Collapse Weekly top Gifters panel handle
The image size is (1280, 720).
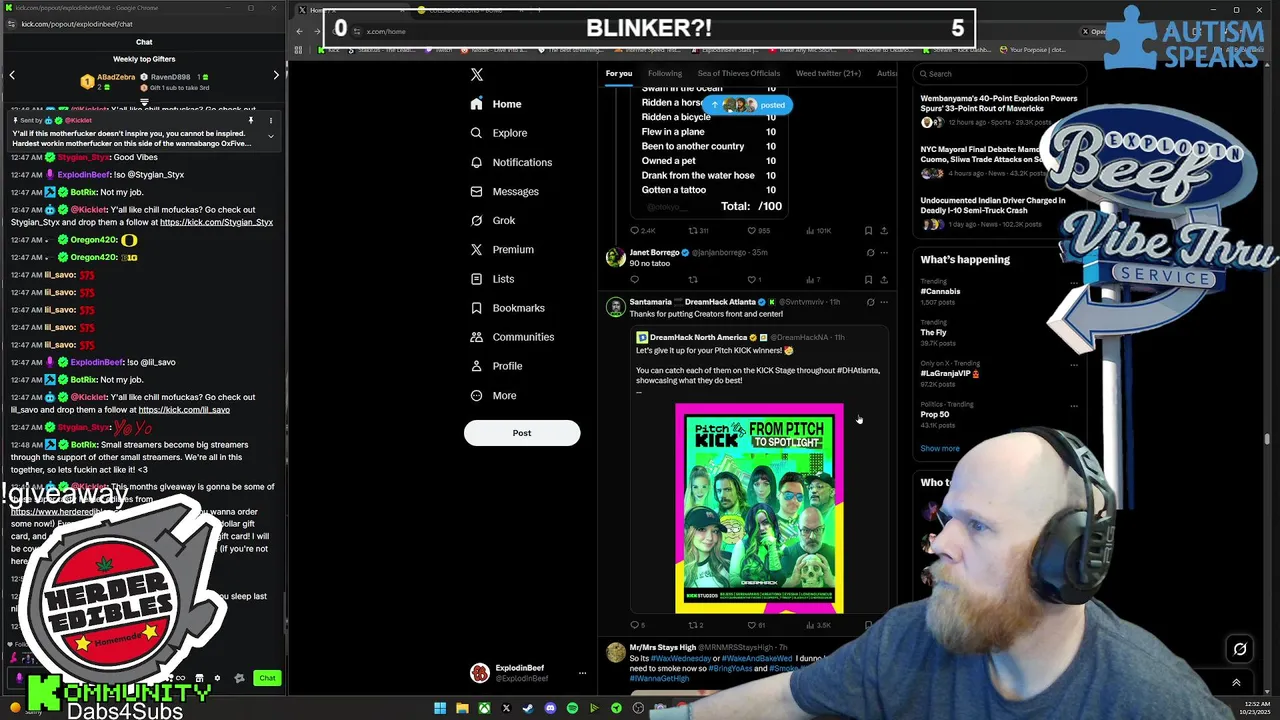tap(144, 102)
